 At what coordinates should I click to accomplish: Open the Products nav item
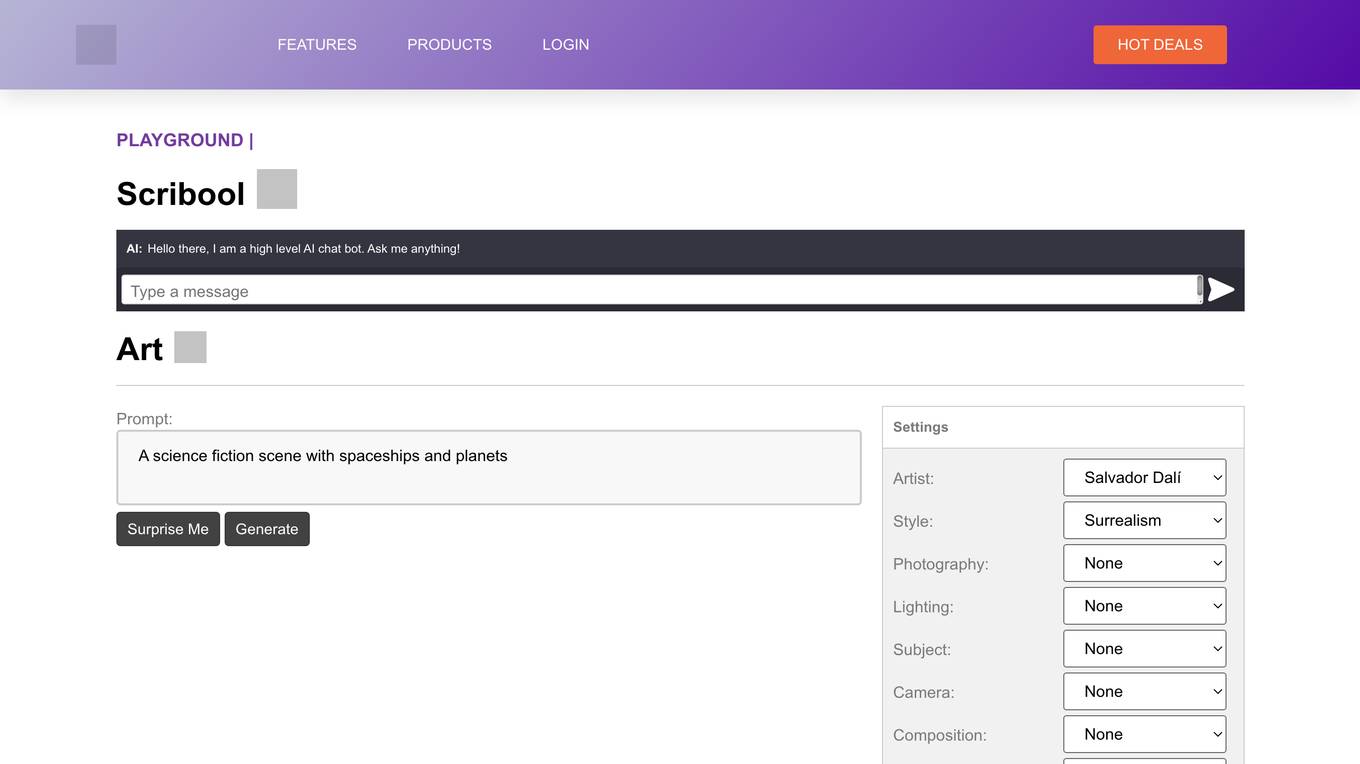click(449, 45)
